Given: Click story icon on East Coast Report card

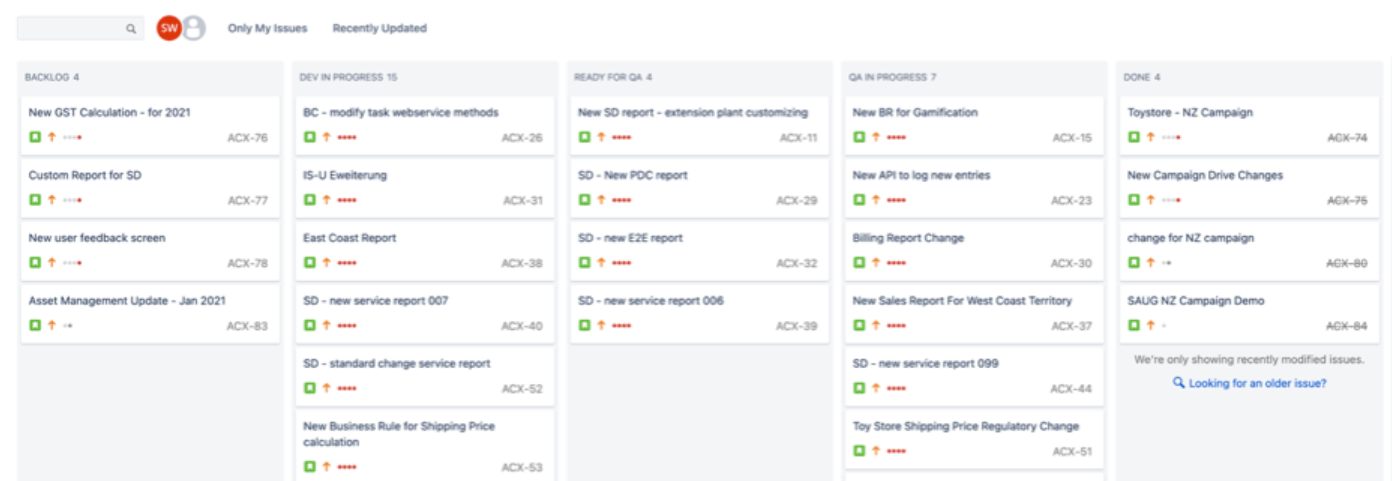Looking at the screenshot, I should coord(310,263).
